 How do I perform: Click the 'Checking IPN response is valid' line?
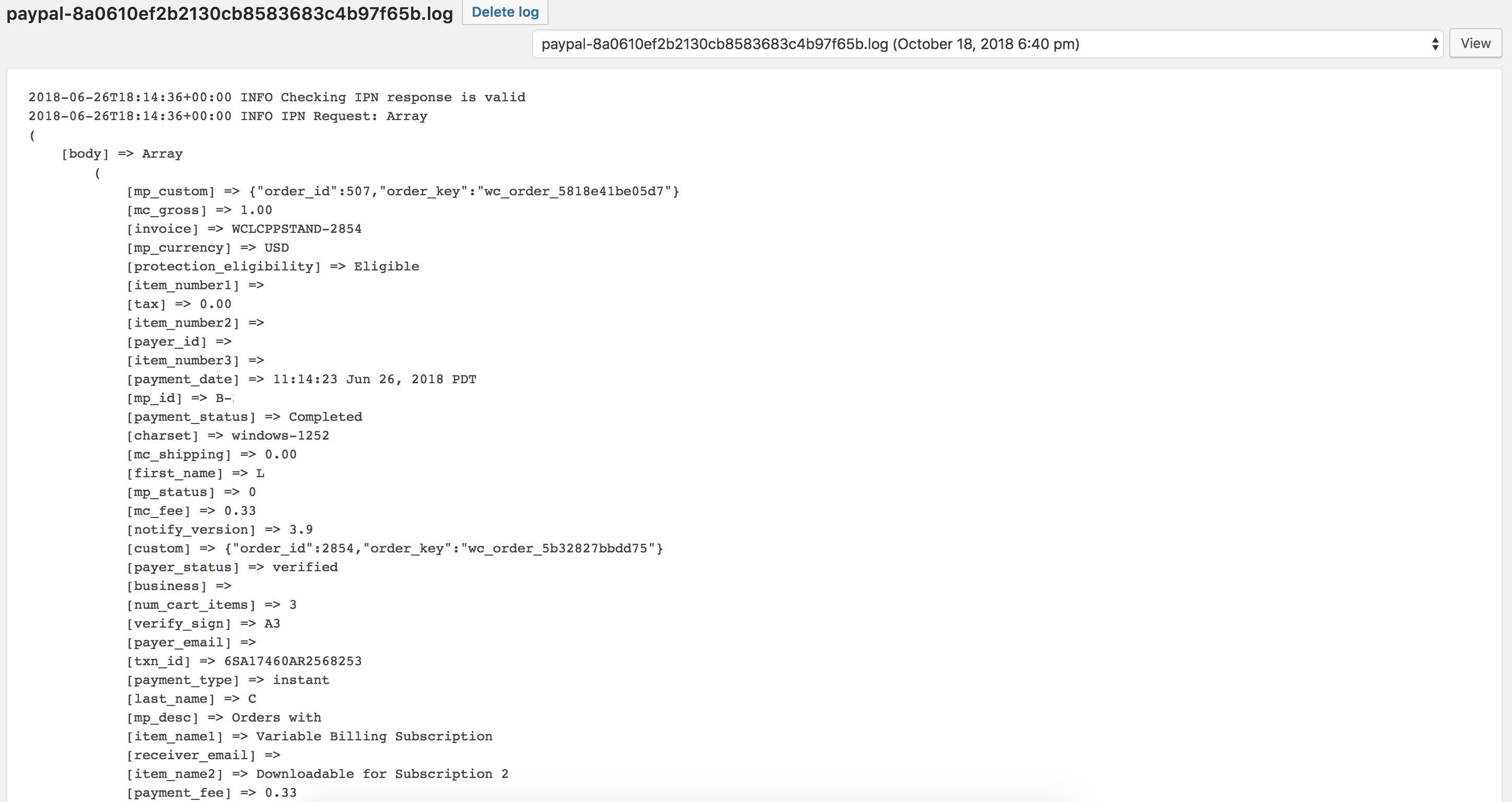tap(277, 98)
